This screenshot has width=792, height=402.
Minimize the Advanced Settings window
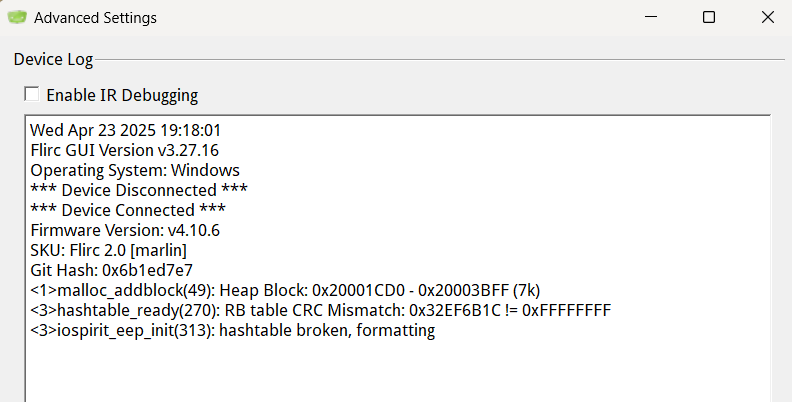point(651,17)
